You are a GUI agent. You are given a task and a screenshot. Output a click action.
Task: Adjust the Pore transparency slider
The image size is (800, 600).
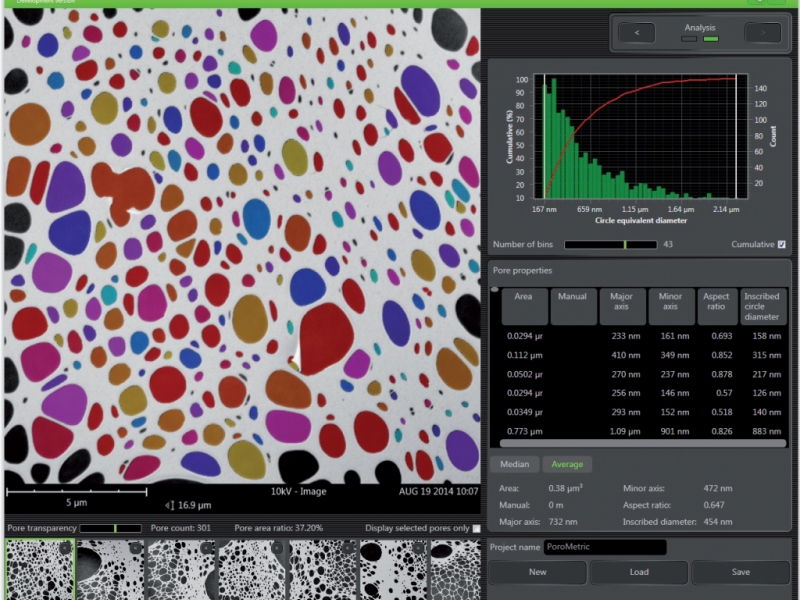point(110,528)
